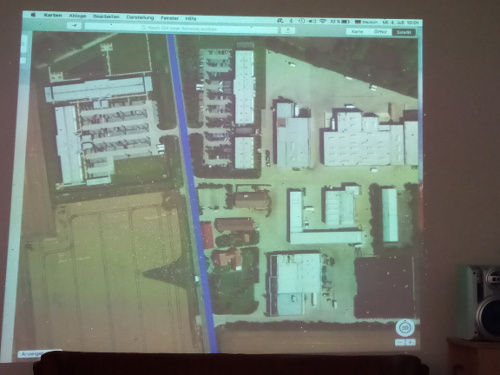Open the Deutsch input source menu
The image size is (500, 375).
tap(367, 22)
